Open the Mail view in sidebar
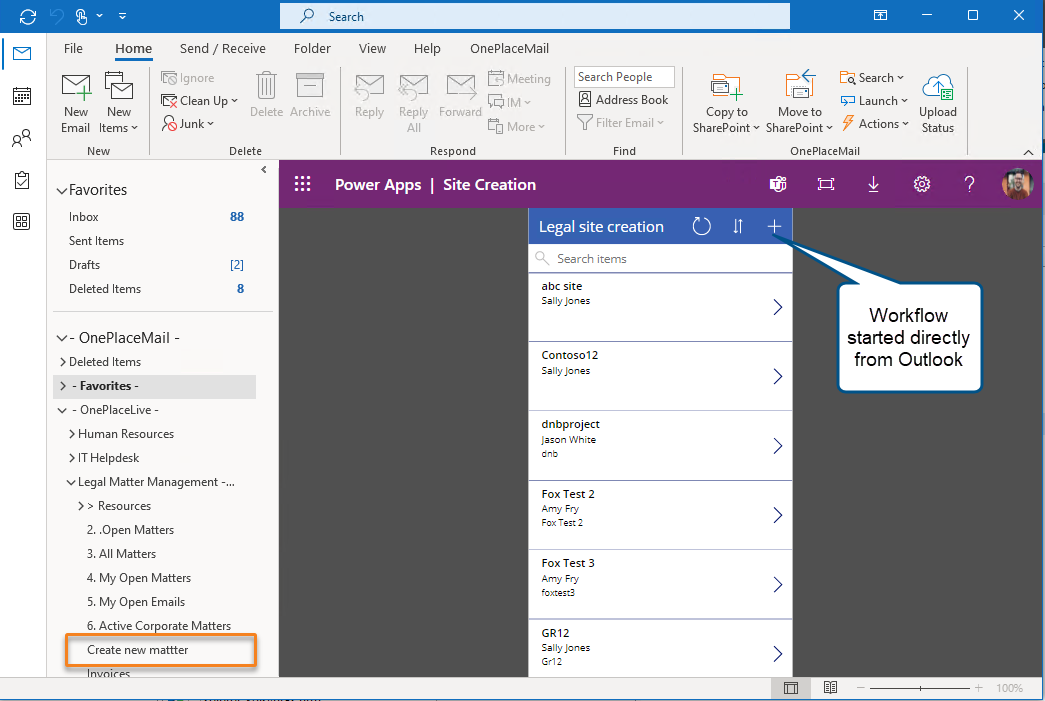The height and width of the screenshot is (701, 1045). [22, 53]
